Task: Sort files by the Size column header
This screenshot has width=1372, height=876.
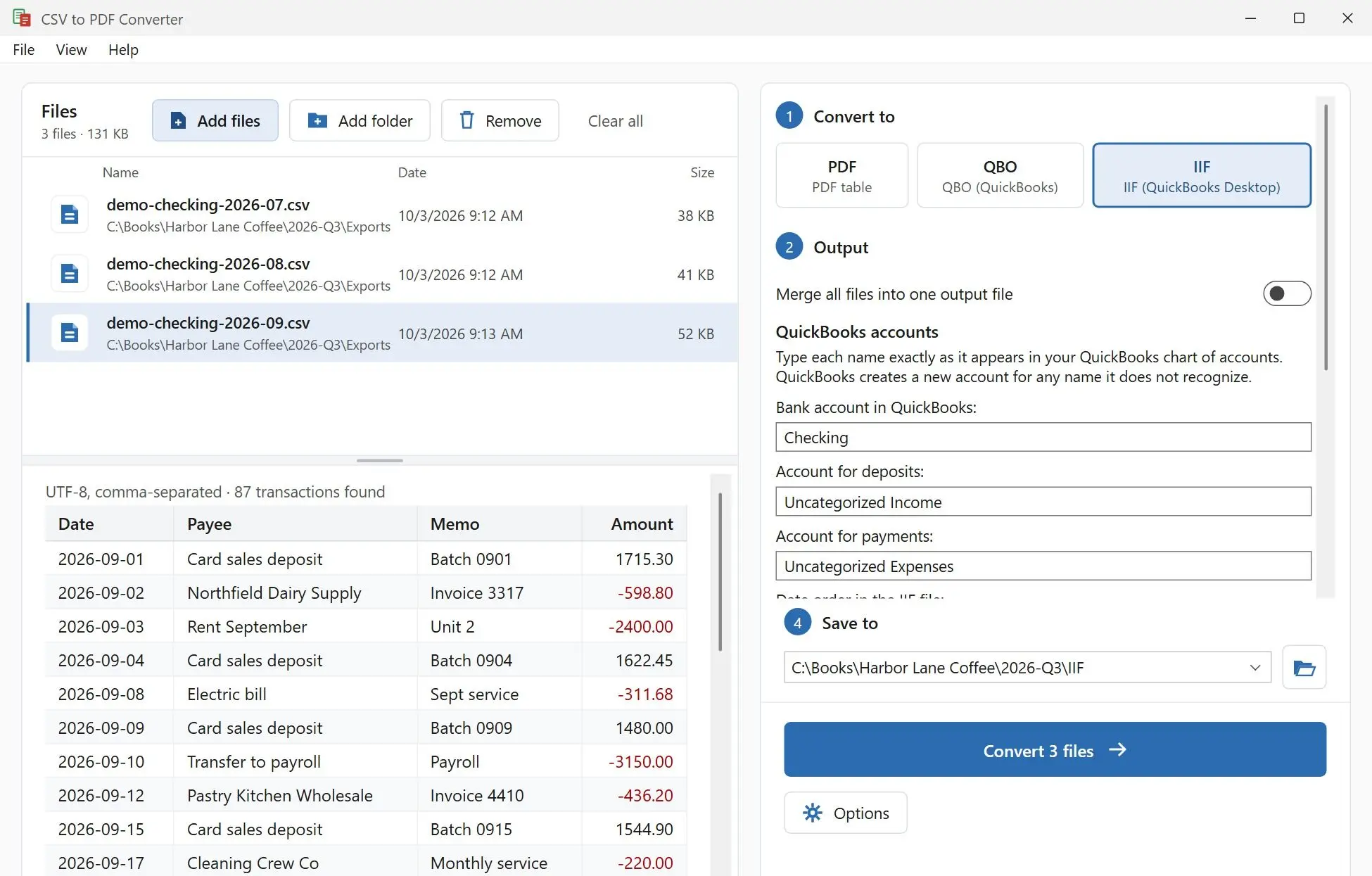Action: pos(702,172)
